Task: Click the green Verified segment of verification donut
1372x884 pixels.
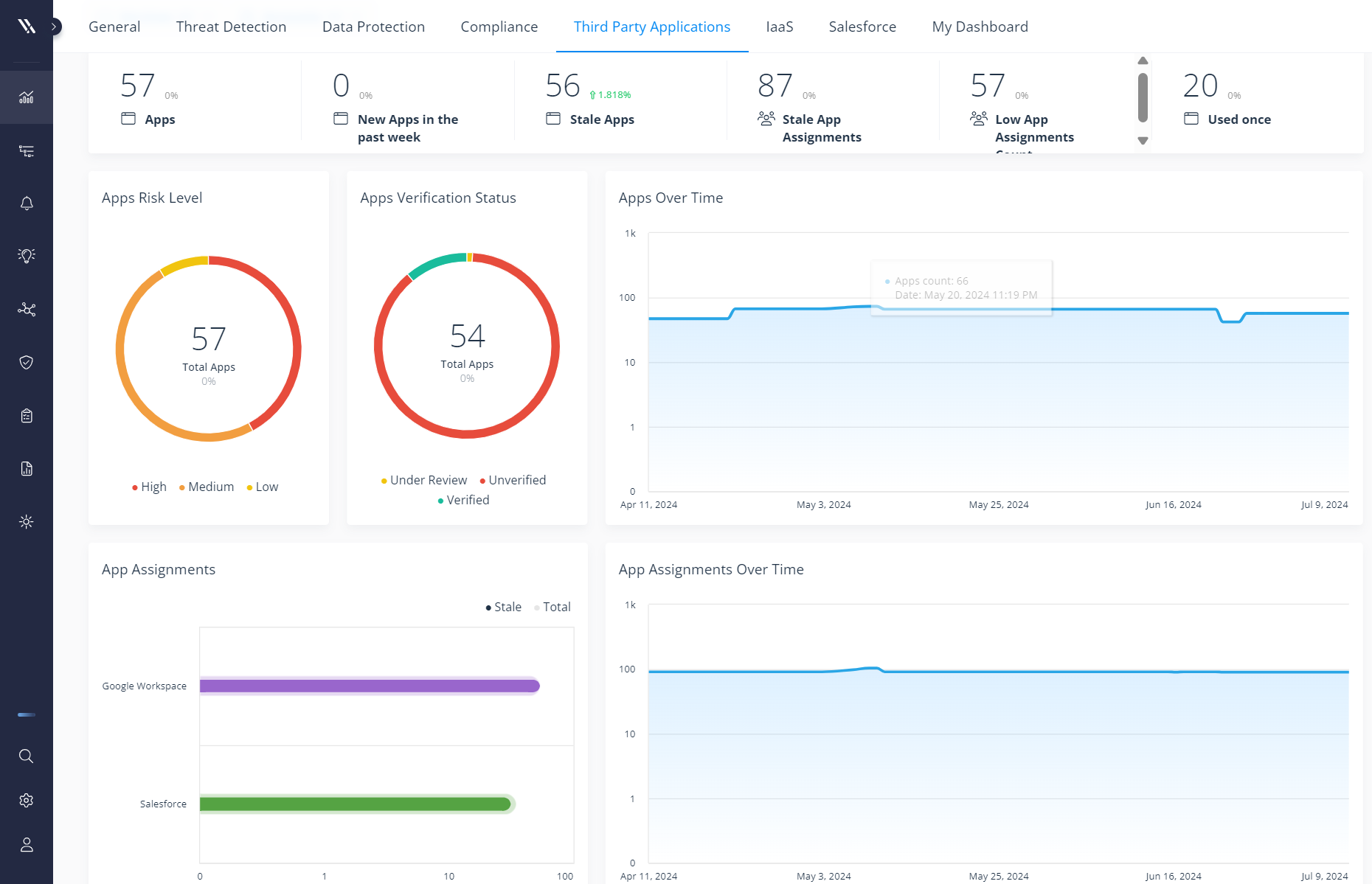Action: click(435, 263)
